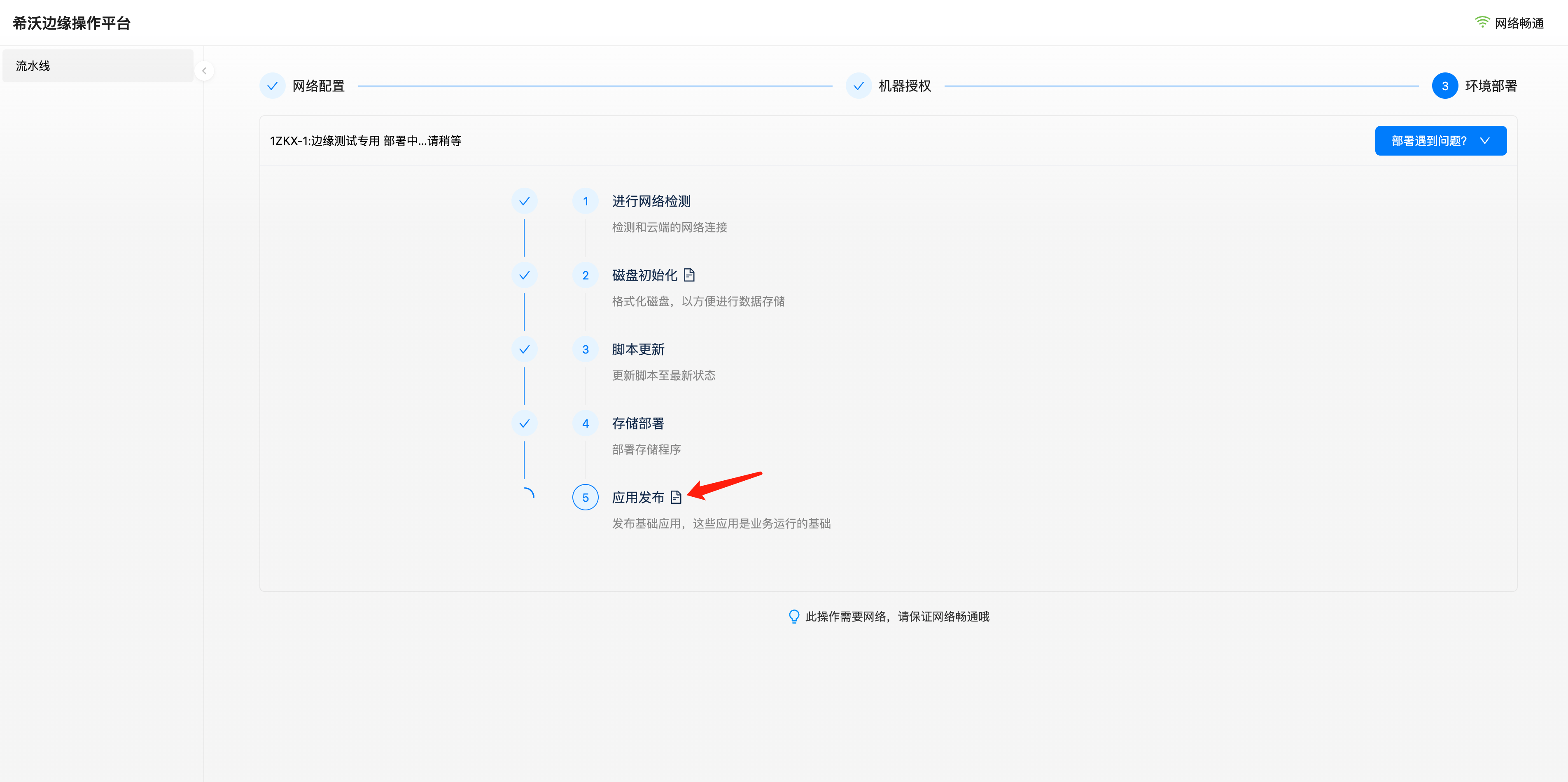The height and width of the screenshot is (782, 1568).
Task: Click the 1ZKX-1:边缘测试专用 部署中 status text
Action: pyautogui.click(x=365, y=141)
